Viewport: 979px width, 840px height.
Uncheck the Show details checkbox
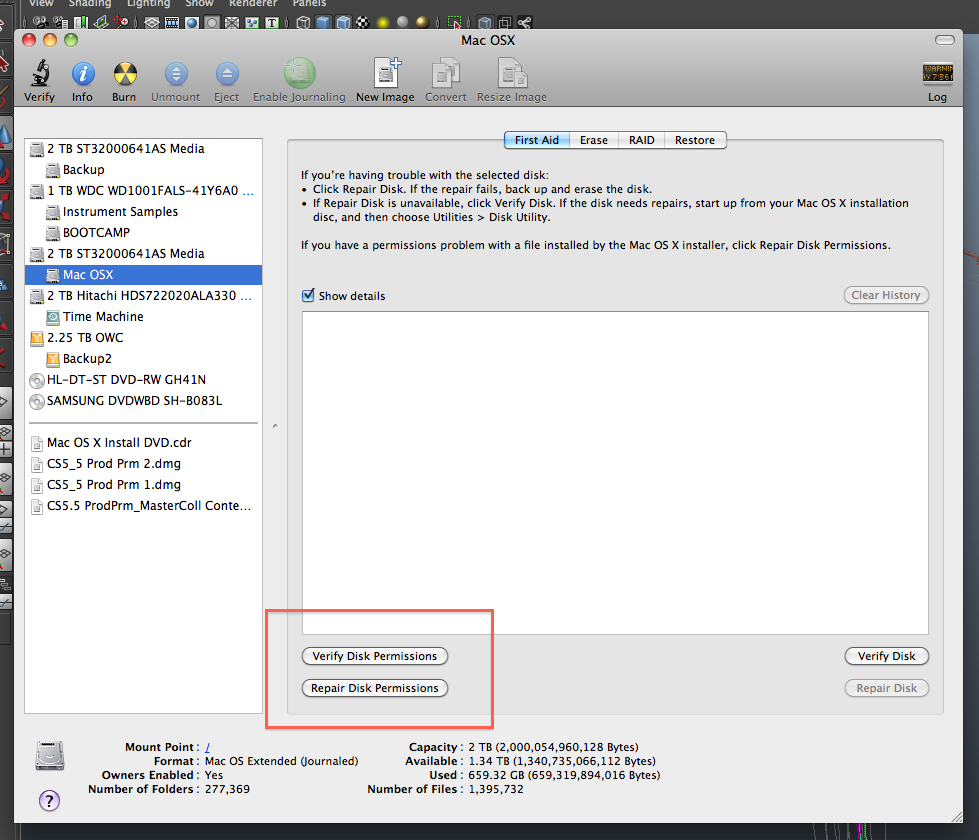[x=308, y=295]
